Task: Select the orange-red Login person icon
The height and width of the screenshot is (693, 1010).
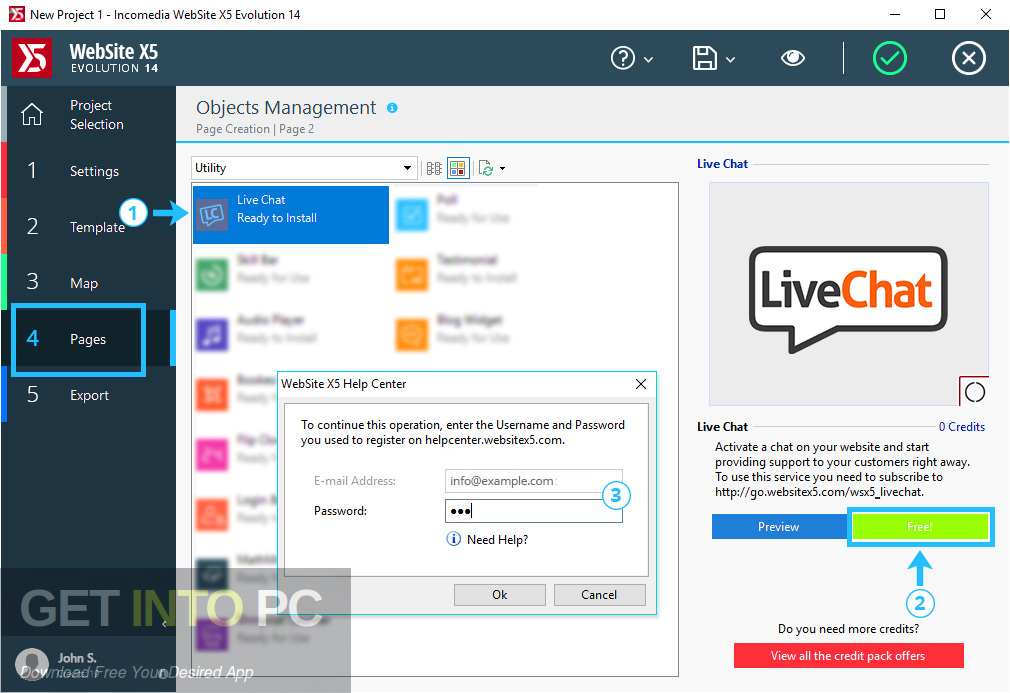Action: click(212, 515)
